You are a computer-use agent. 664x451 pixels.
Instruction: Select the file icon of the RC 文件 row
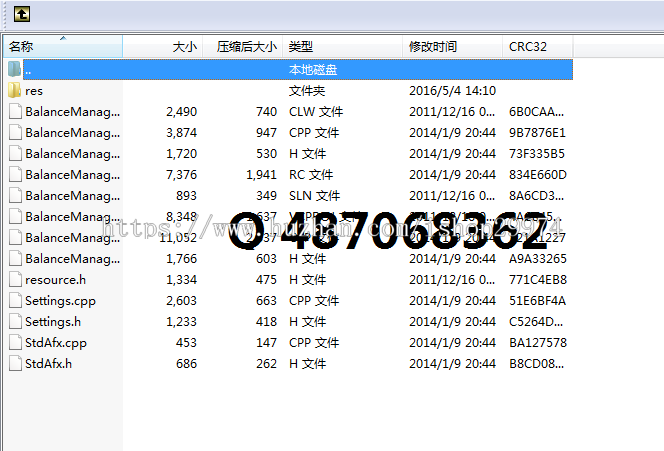pyautogui.click(x=15, y=174)
